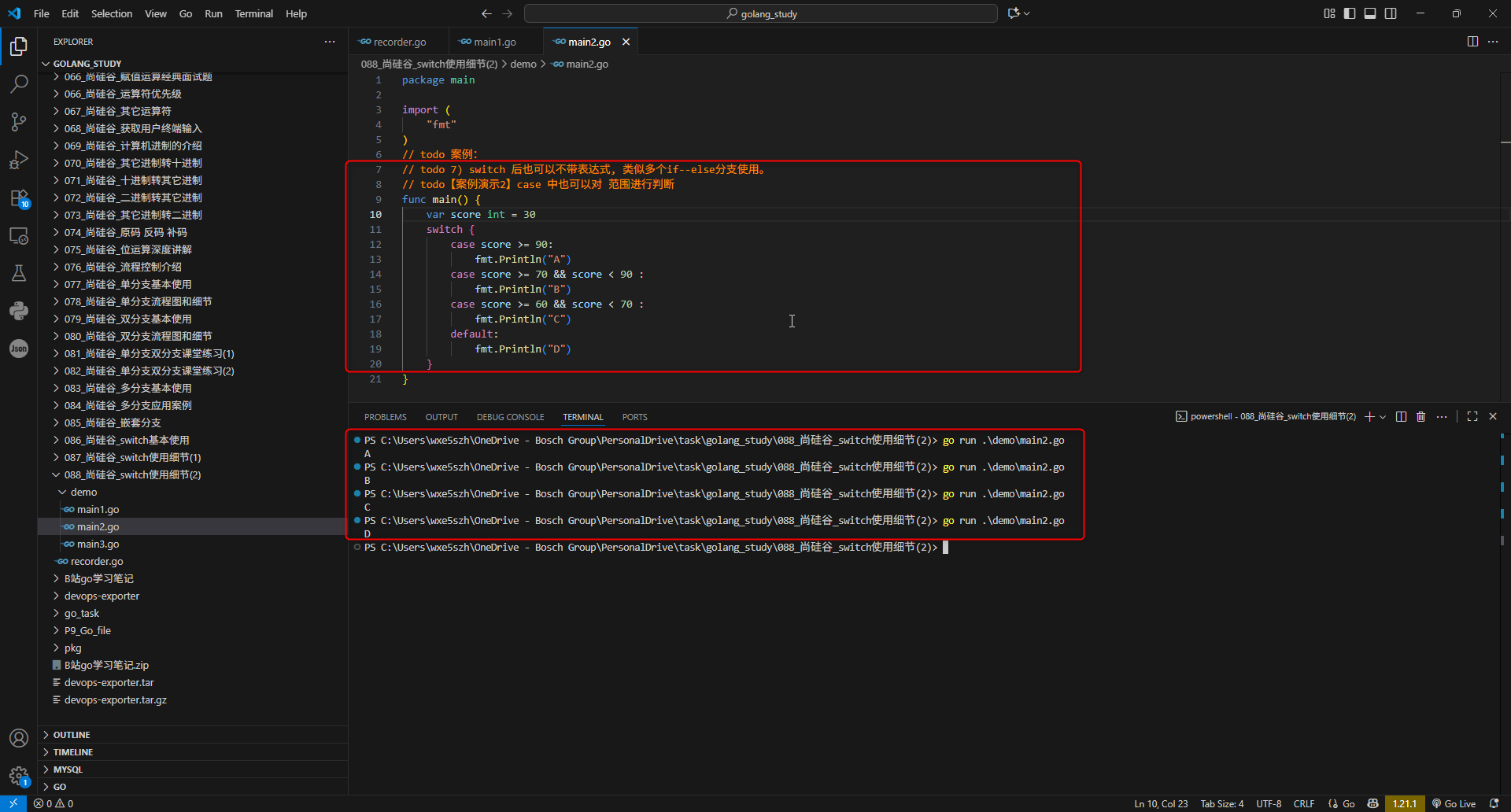1511x812 pixels.
Task: Expand the GO section in sidebar
Action: (193, 787)
